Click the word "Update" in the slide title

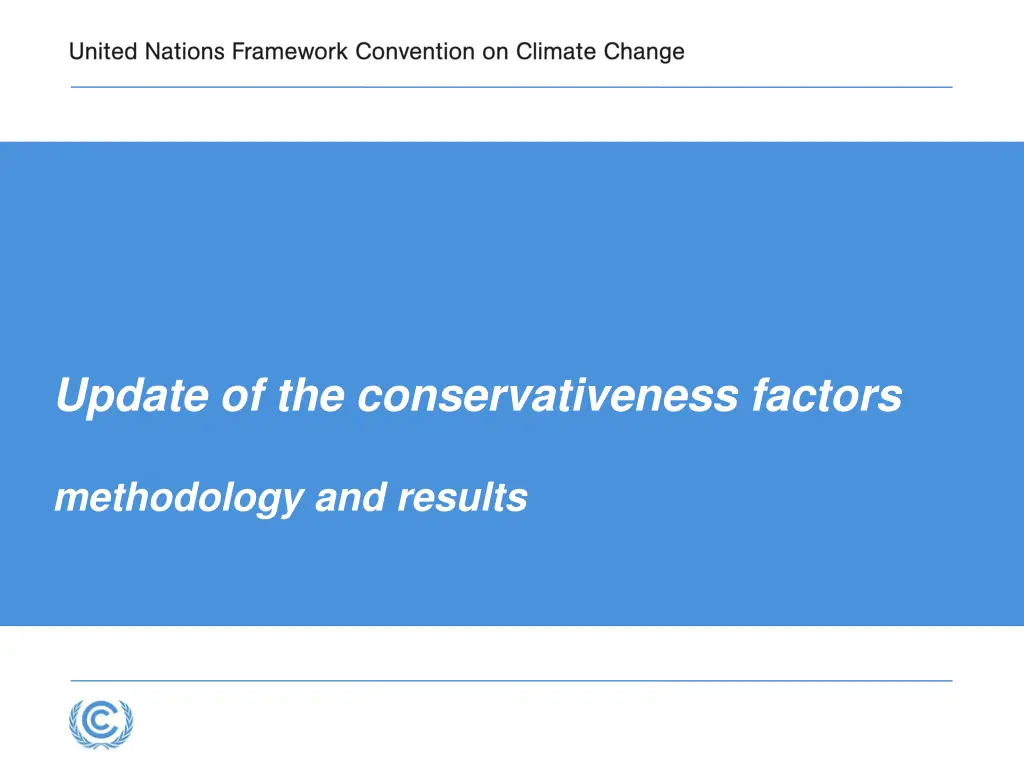[x=132, y=396]
